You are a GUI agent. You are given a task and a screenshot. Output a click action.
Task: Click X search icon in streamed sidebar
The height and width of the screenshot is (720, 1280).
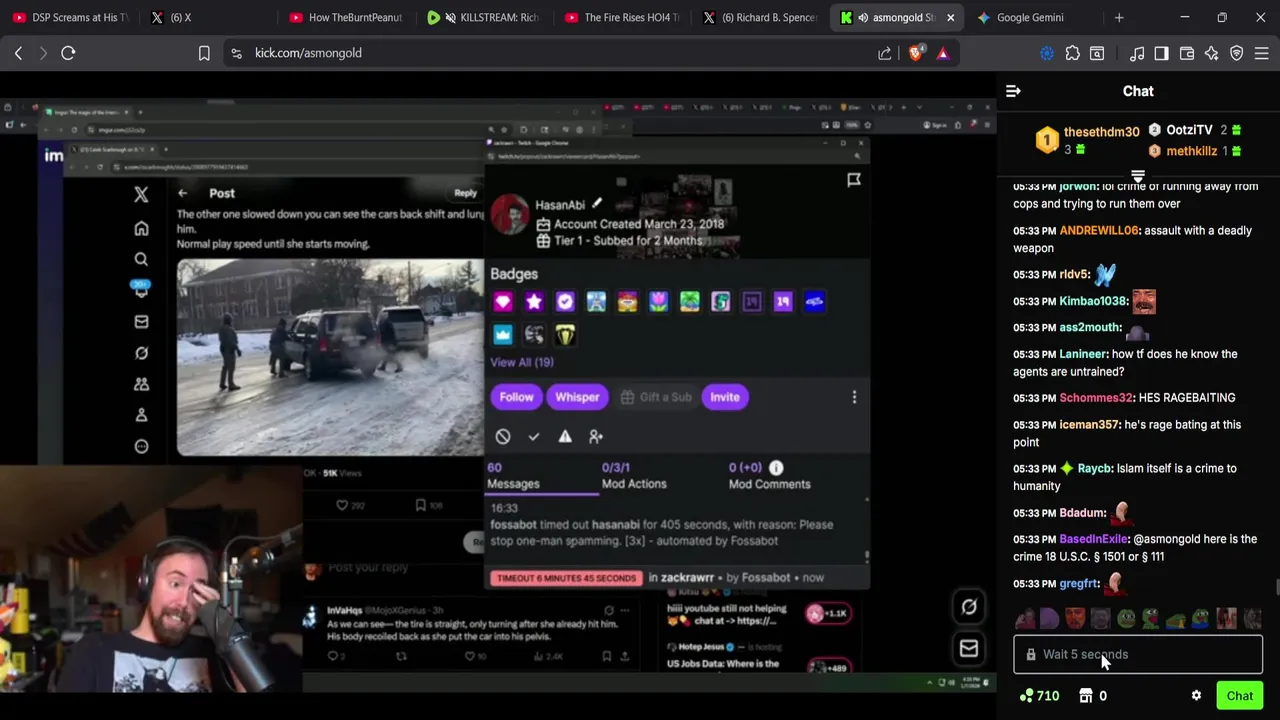click(x=141, y=259)
